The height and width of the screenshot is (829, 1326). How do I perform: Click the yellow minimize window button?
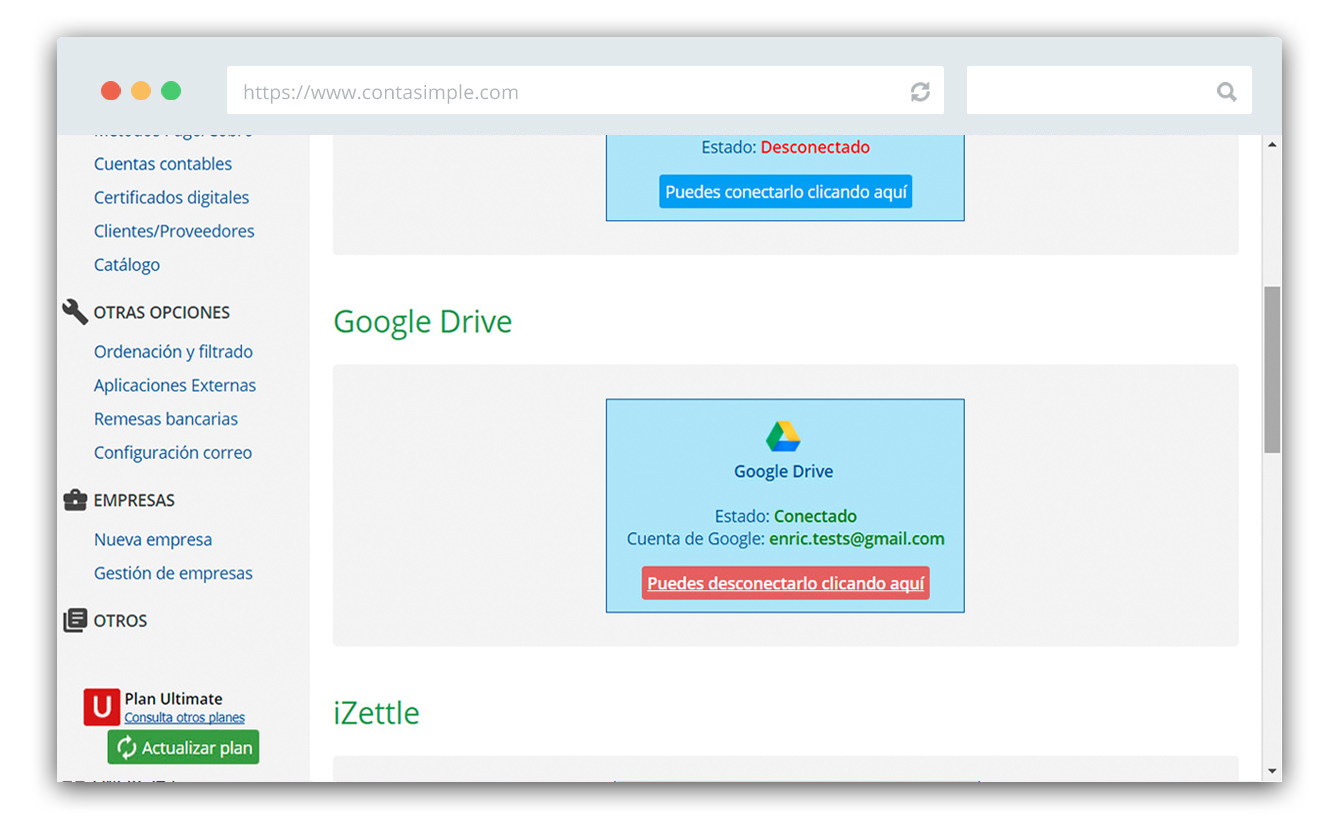tap(141, 91)
